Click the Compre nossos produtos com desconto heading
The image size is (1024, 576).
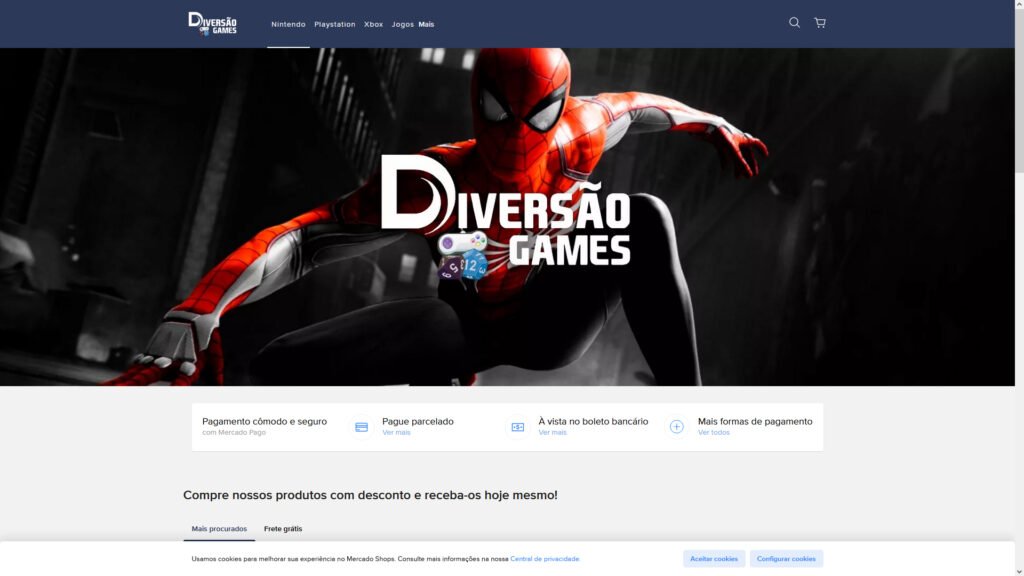(370, 495)
